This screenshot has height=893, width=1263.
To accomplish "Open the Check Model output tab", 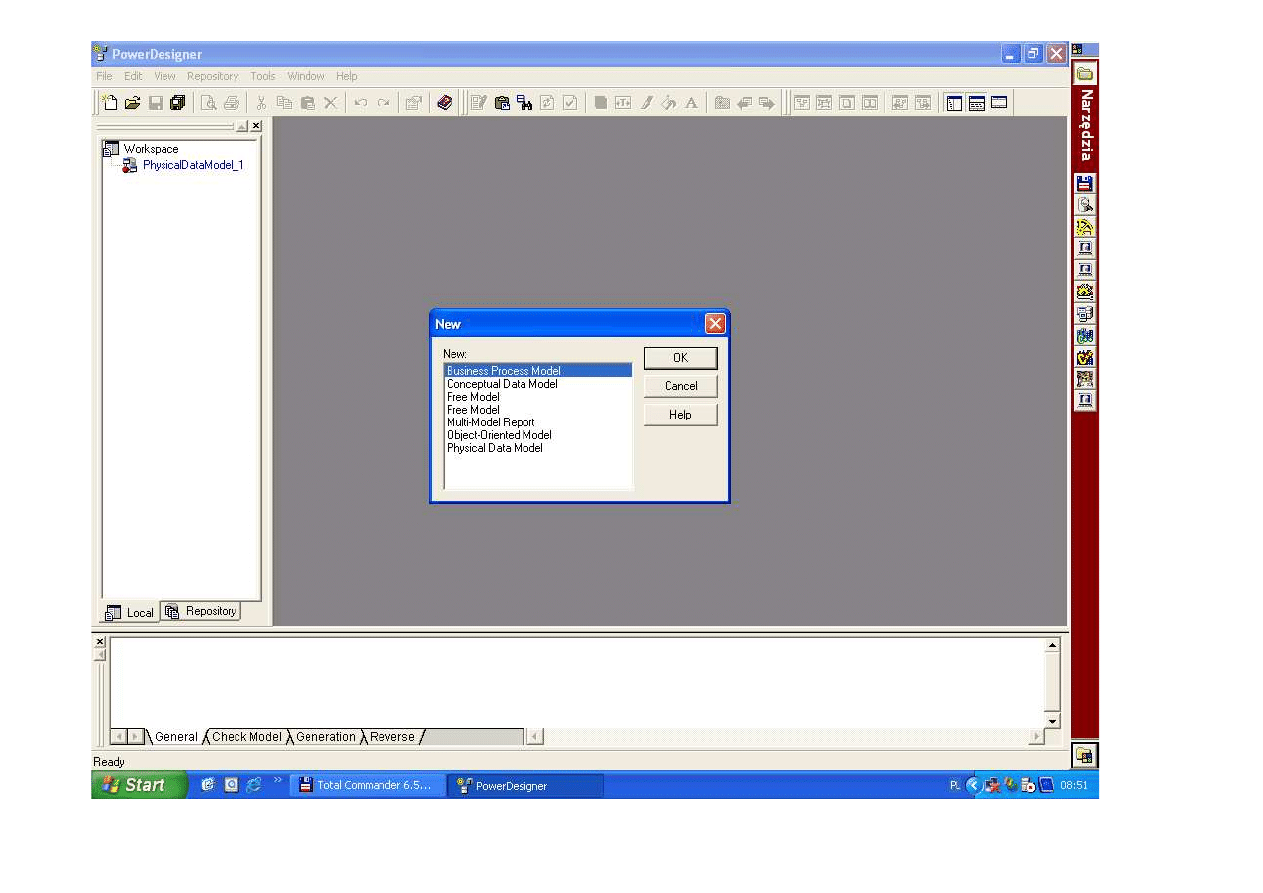I will [x=246, y=737].
